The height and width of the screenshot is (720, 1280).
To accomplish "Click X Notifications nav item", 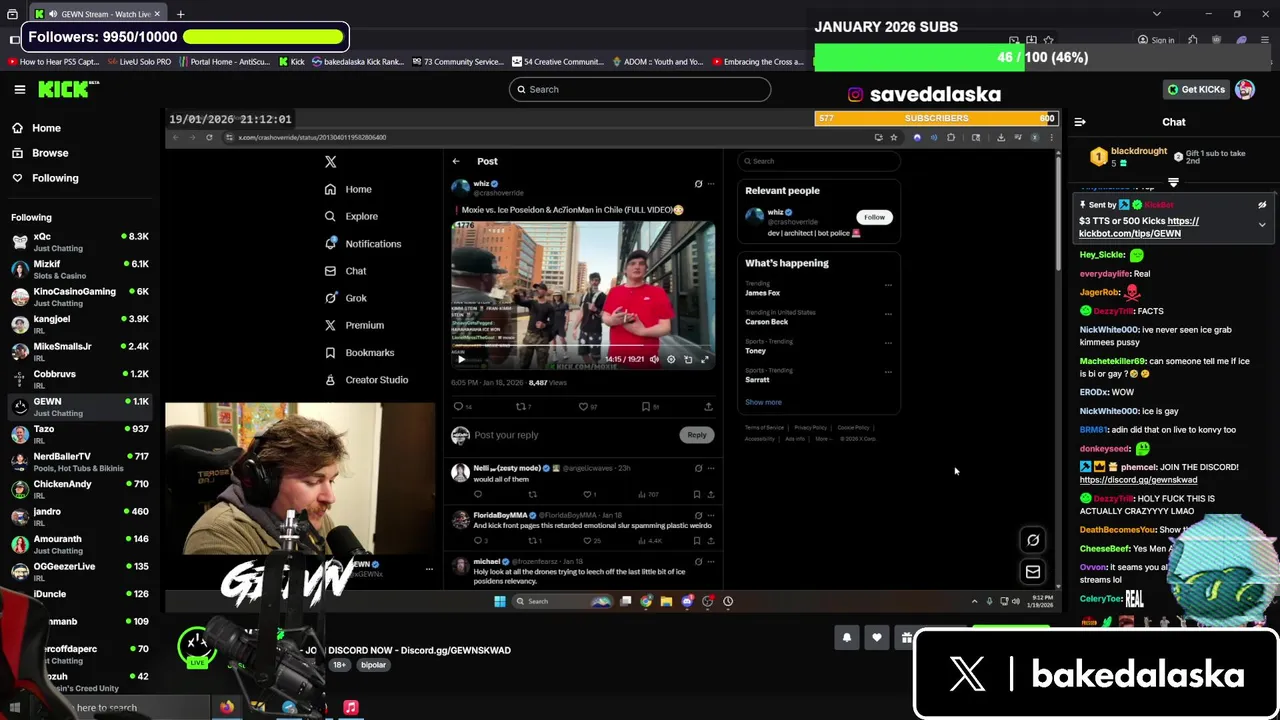I will 363,243.
